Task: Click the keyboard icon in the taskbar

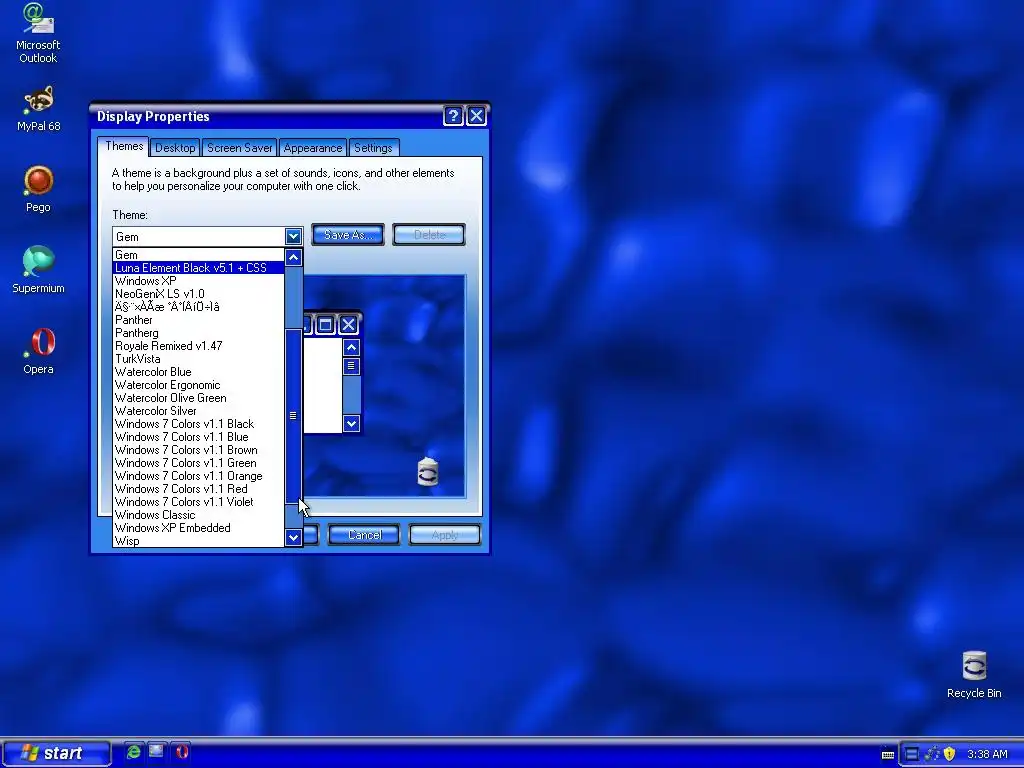Action: coord(888,754)
